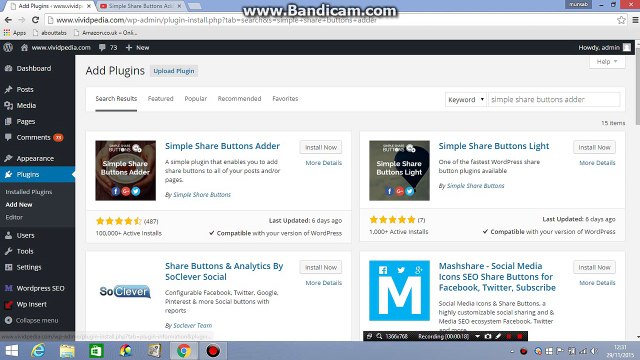Viewport: 640px width, 360px height.
Task: Open the Windows Start button
Action: [11, 351]
